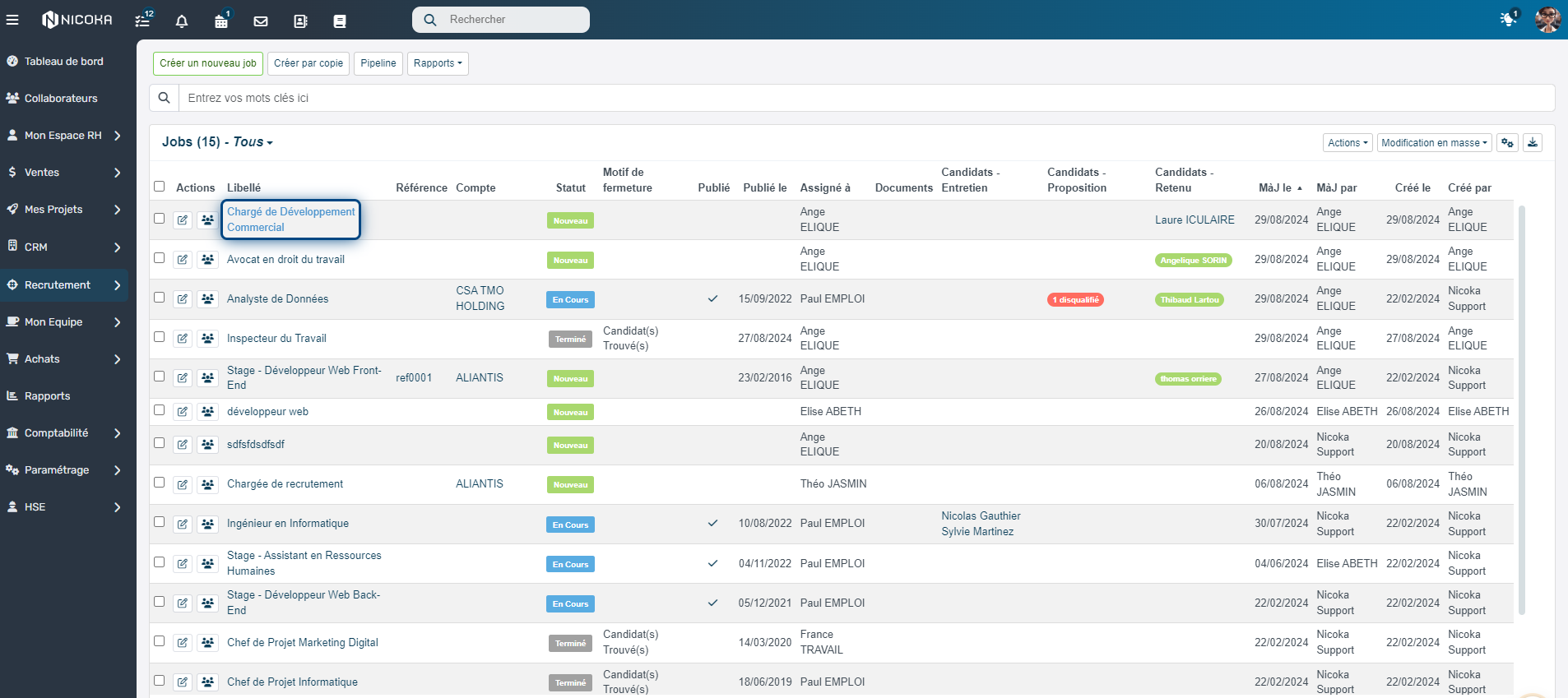Check the Inspecteur du Travail row
Viewport: 1568px width, 698px height.
tap(160, 337)
